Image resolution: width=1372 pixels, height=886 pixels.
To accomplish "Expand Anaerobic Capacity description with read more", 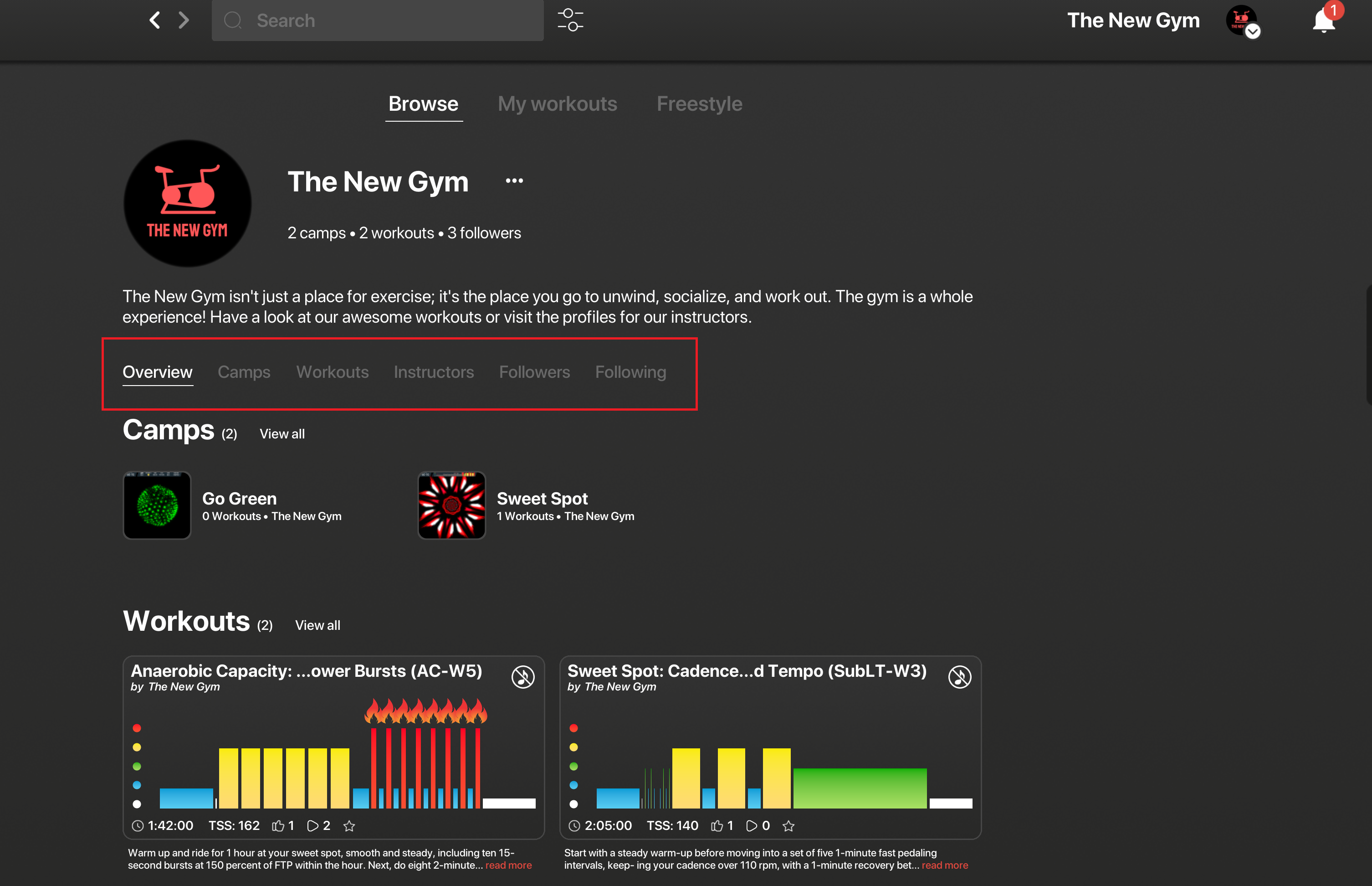I will tap(508, 865).
